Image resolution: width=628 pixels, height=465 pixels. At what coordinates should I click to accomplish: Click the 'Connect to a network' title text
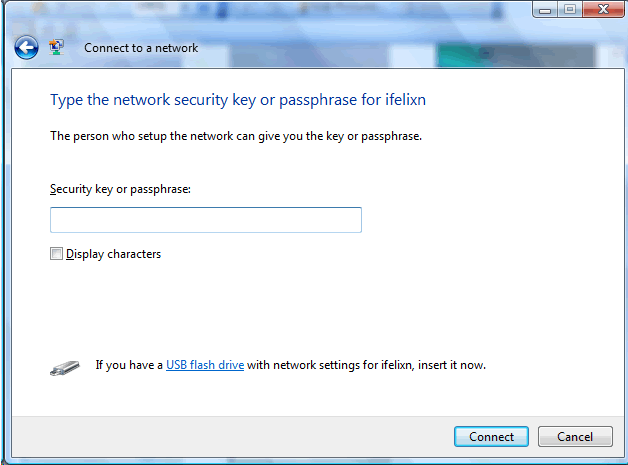click(141, 48)
